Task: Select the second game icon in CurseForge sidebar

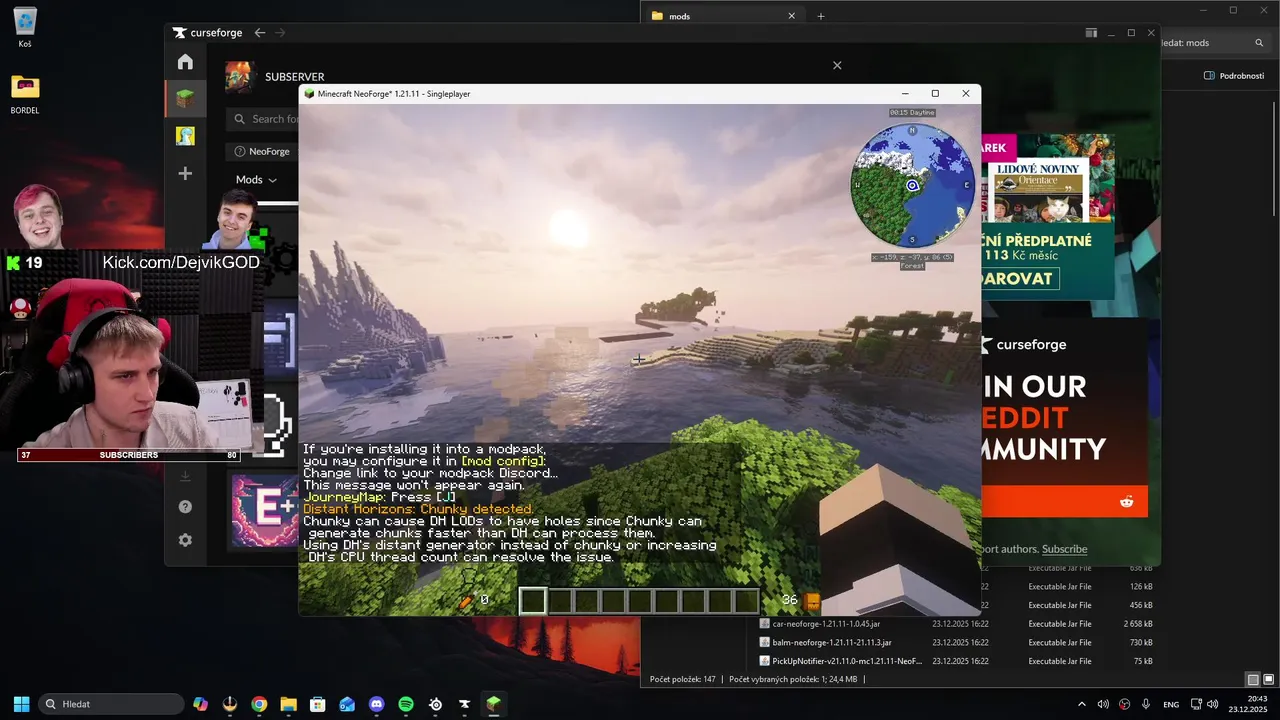Action: (185, 136)
